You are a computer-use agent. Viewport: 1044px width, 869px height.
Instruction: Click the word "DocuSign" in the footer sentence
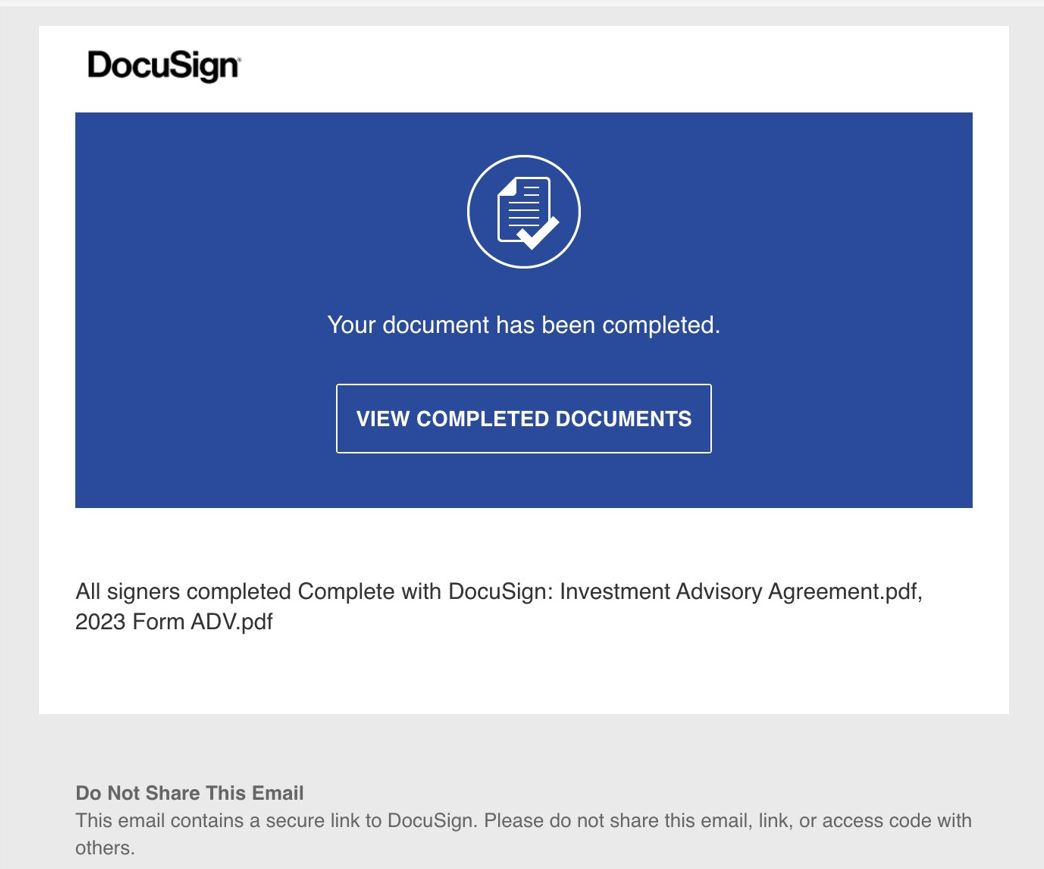436,821
